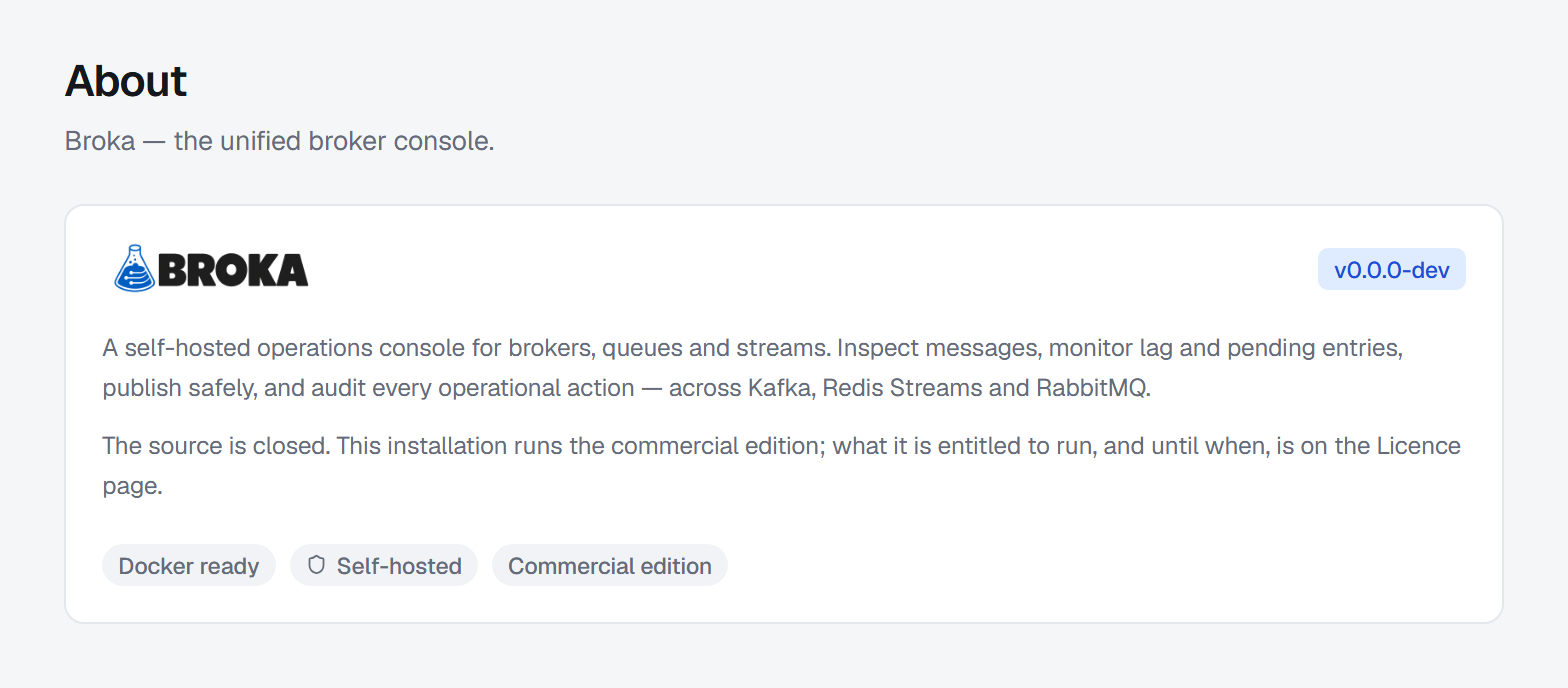The height and width of the screenshot is (688, 1568).
Task: Click the shield icon in Self-hosted chip
Action: click(x=317, y=565)
